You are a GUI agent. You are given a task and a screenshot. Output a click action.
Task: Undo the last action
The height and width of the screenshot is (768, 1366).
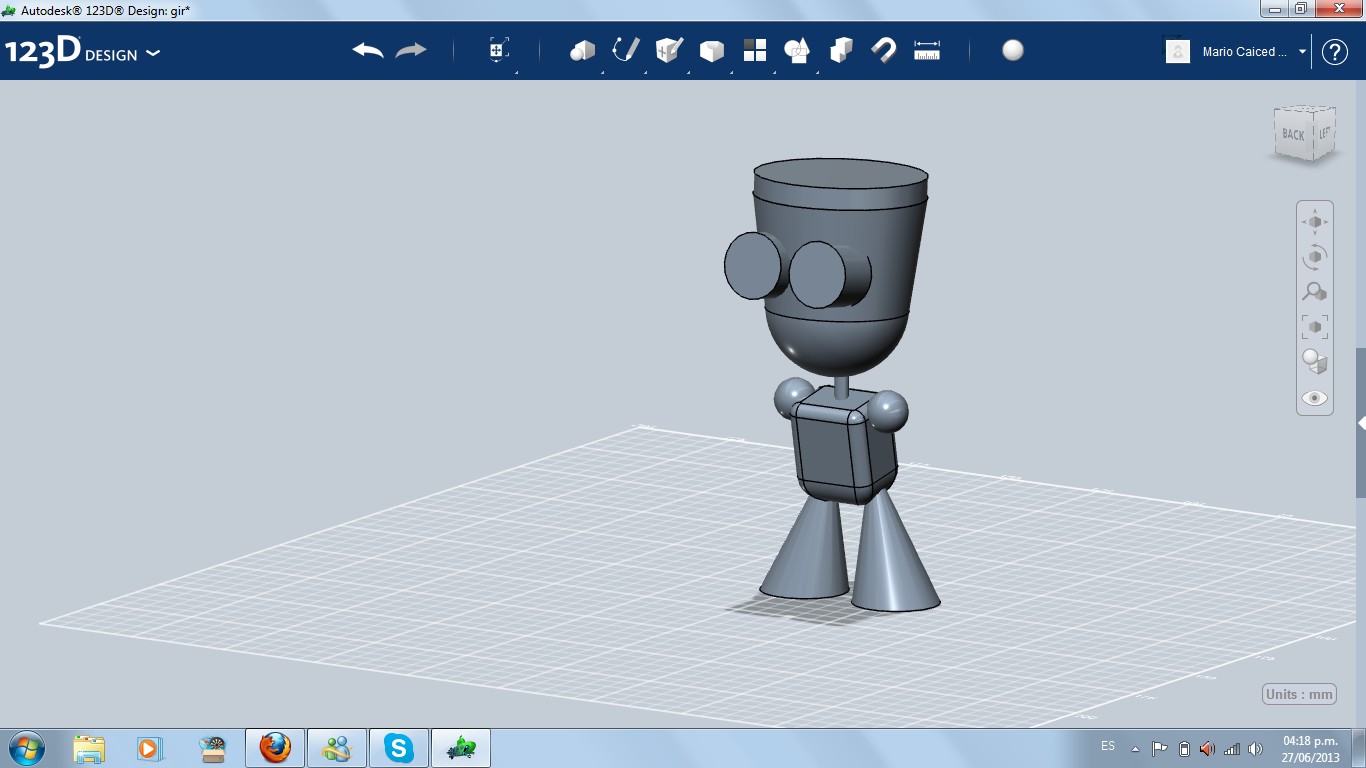[x=368, y=50]
